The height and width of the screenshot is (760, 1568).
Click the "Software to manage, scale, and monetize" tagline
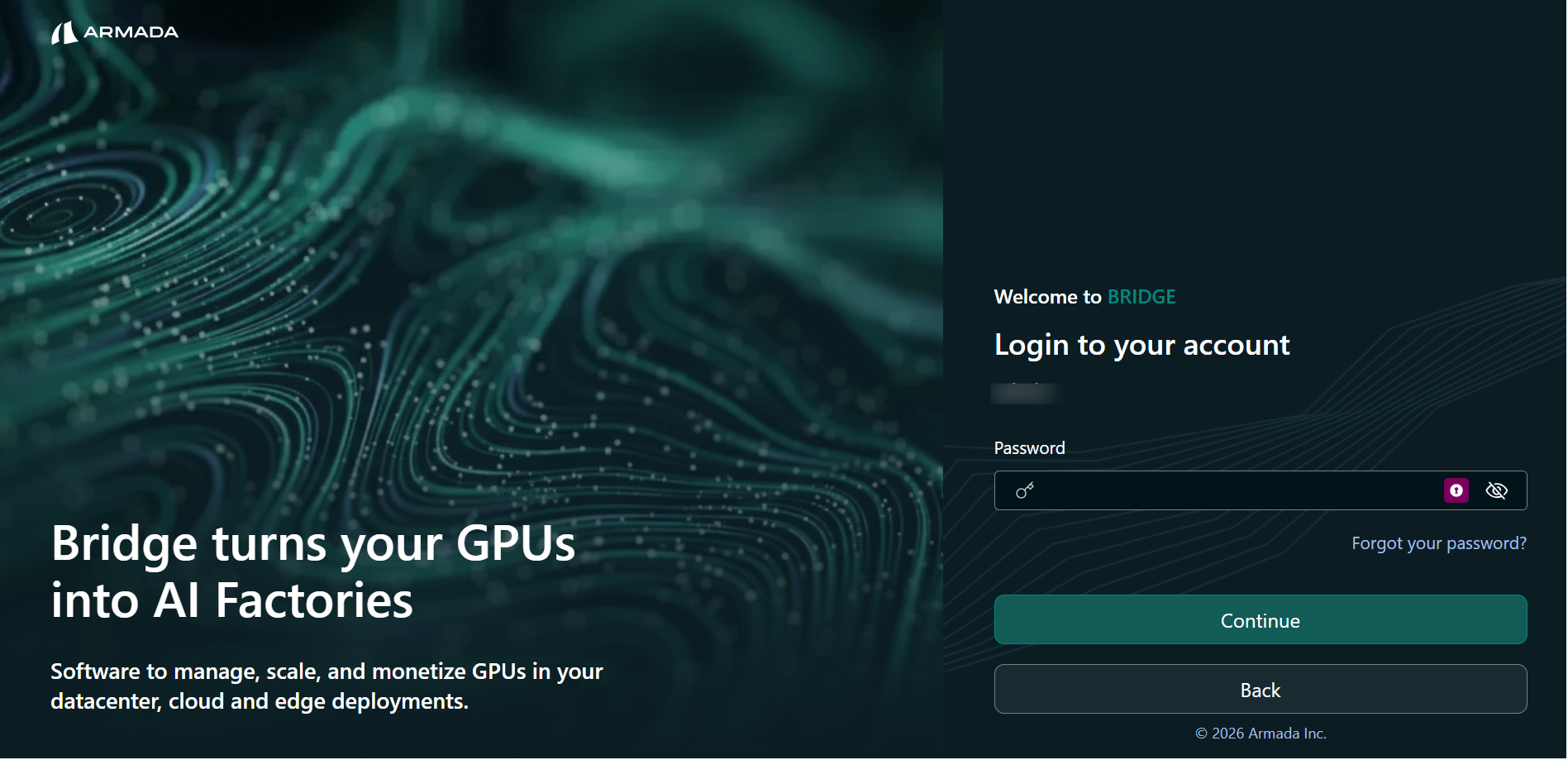click(326, 686)
